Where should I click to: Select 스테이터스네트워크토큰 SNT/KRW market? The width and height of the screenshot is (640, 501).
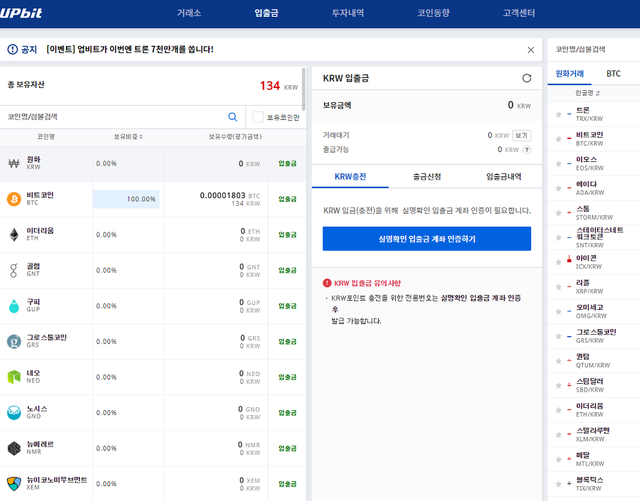click(x=600, y=237)
